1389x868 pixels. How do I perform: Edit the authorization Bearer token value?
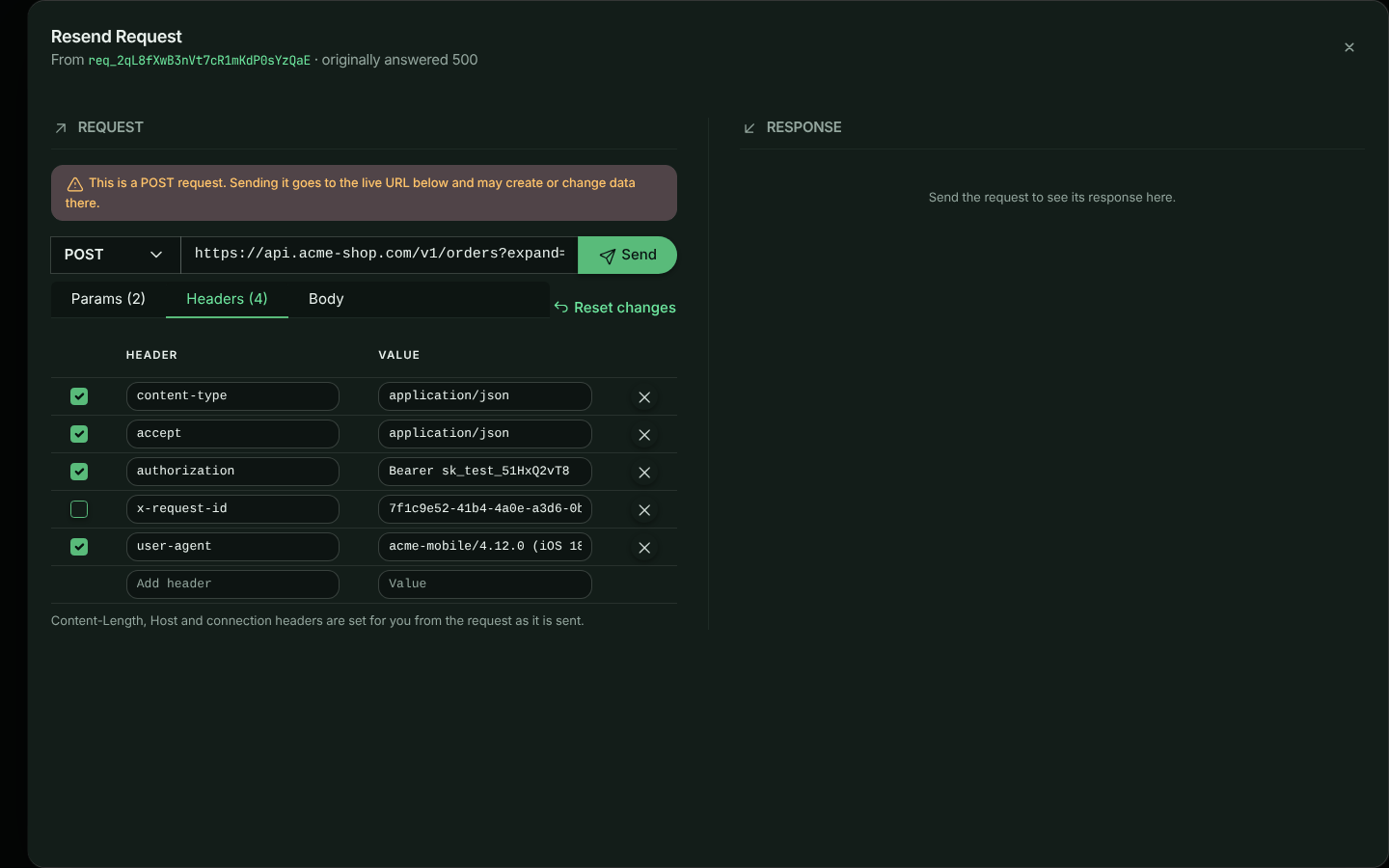[485, 472]
